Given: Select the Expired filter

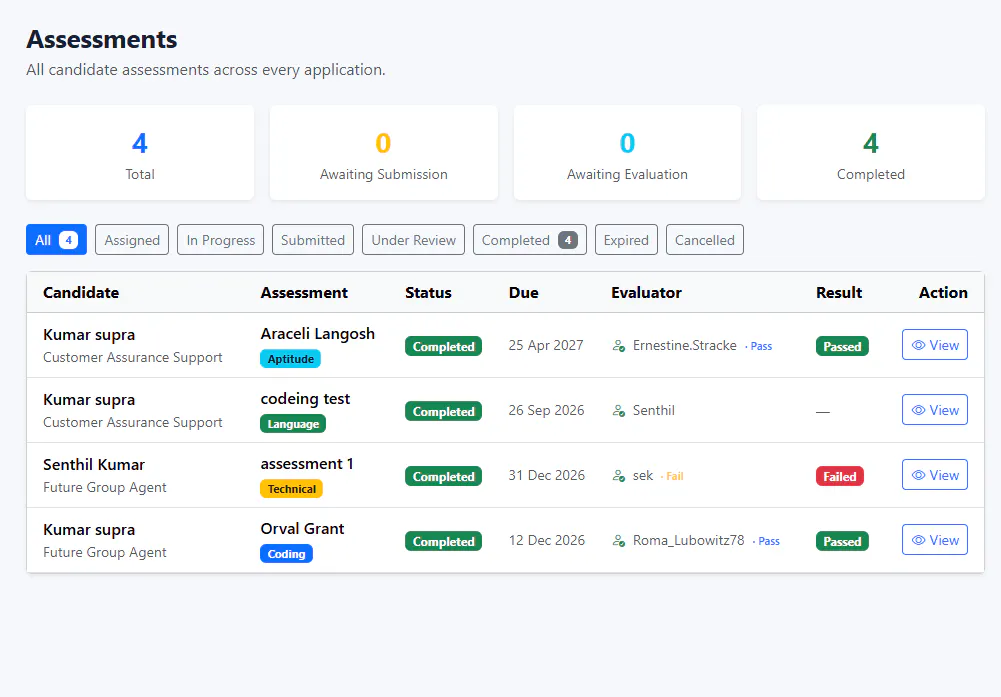Looking at the screenshot, I should 626,240.
